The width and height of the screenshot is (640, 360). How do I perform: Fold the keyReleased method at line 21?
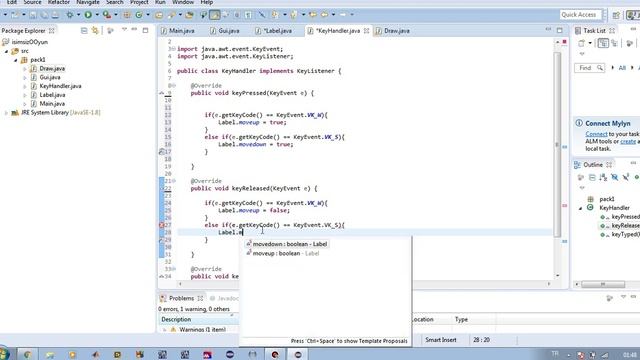(x=174, y=181)
